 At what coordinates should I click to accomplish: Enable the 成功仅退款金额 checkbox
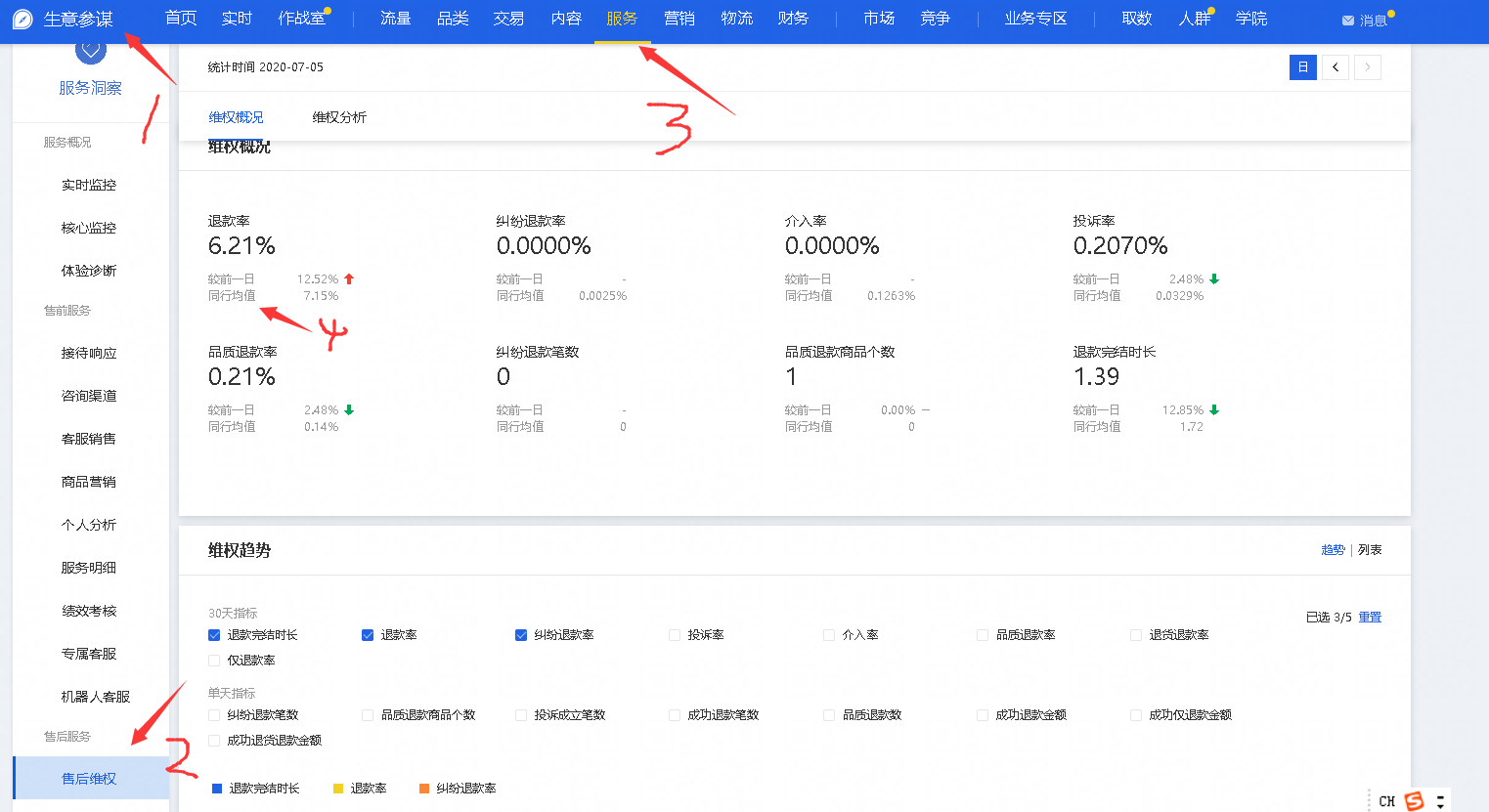(x=1136, y=715)
